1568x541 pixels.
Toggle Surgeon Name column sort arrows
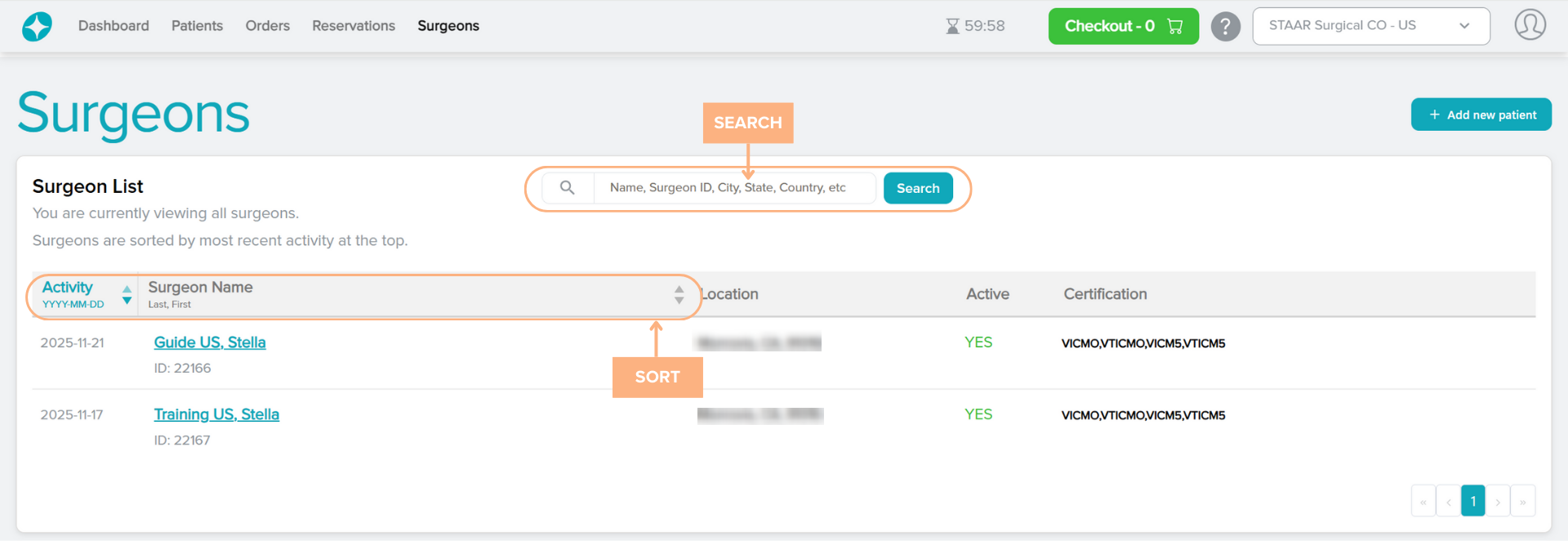pos(679,295)
